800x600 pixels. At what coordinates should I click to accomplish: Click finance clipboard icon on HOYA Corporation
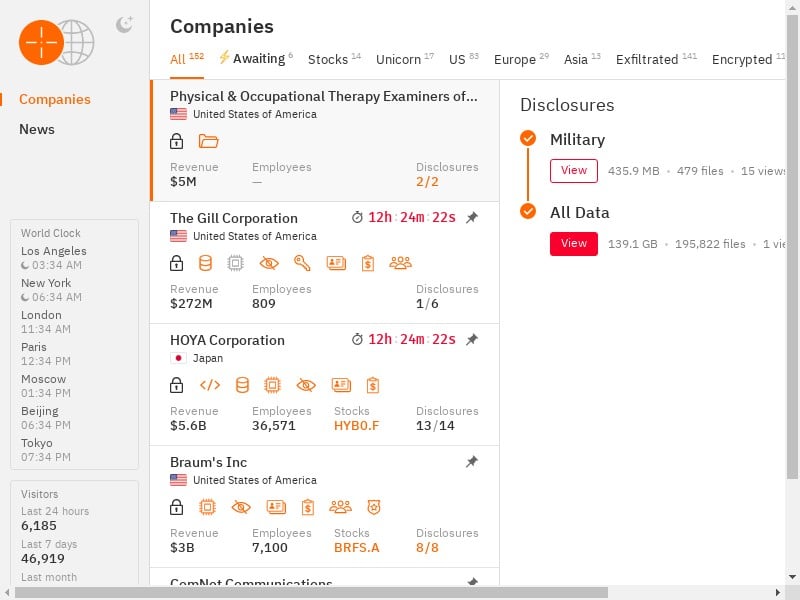pyautogui.click(x=373, y=385)
